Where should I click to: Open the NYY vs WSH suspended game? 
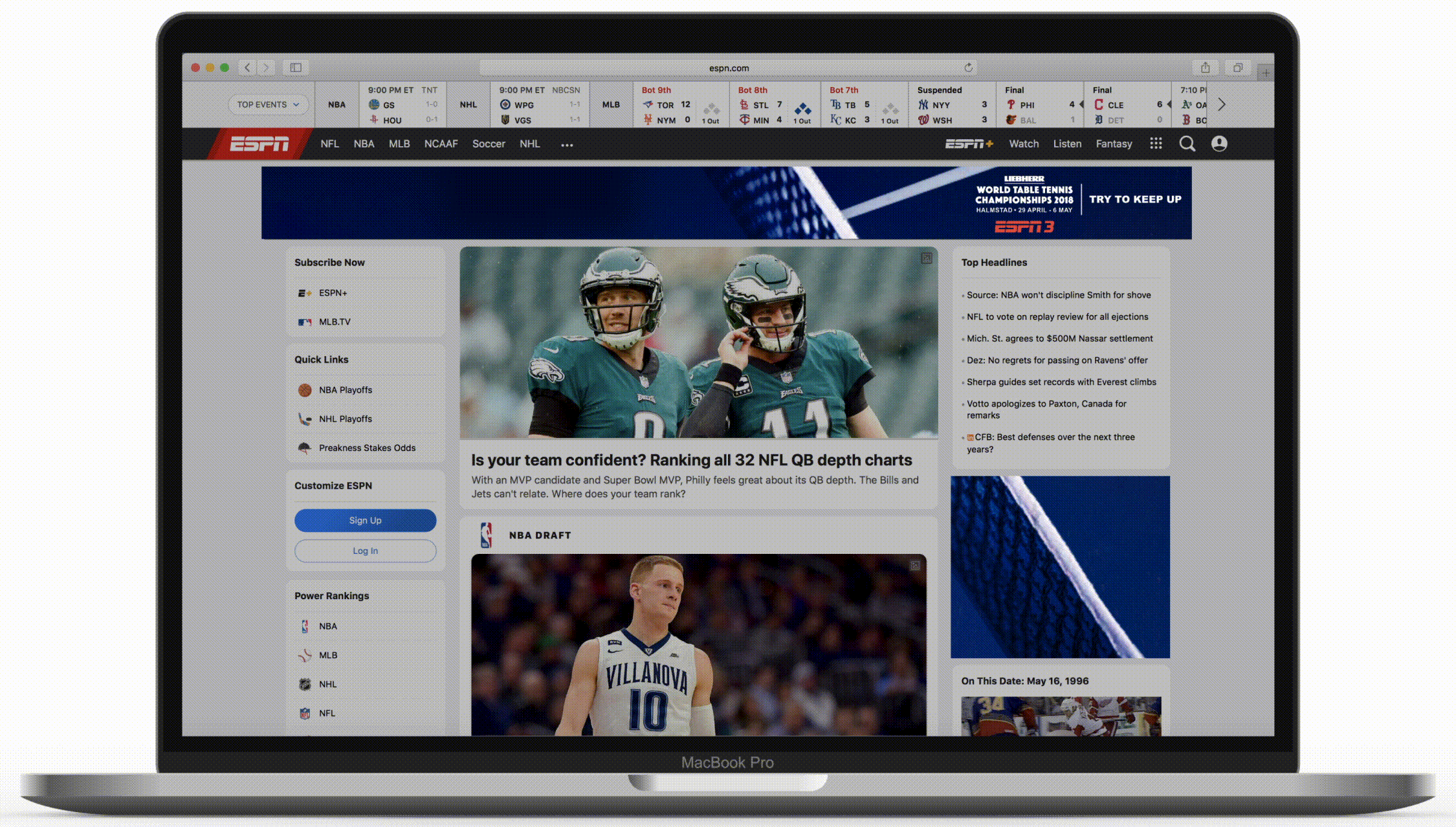pos(952,105)
